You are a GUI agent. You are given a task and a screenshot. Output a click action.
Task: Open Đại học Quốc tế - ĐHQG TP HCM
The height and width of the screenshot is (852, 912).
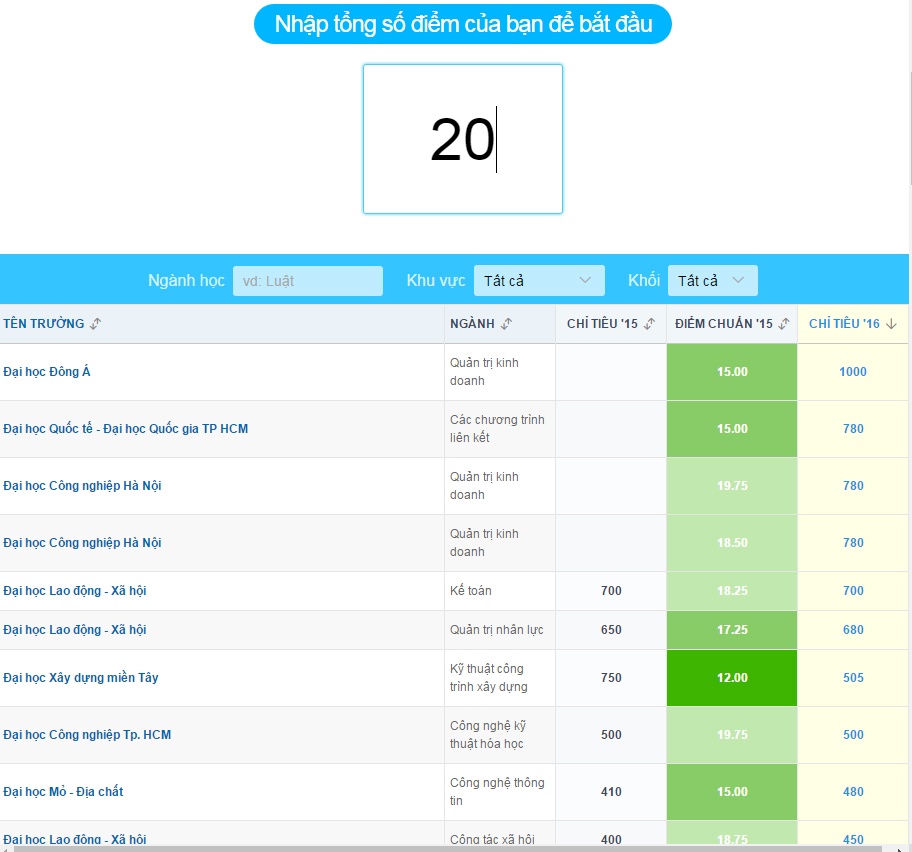click(125, 429)
